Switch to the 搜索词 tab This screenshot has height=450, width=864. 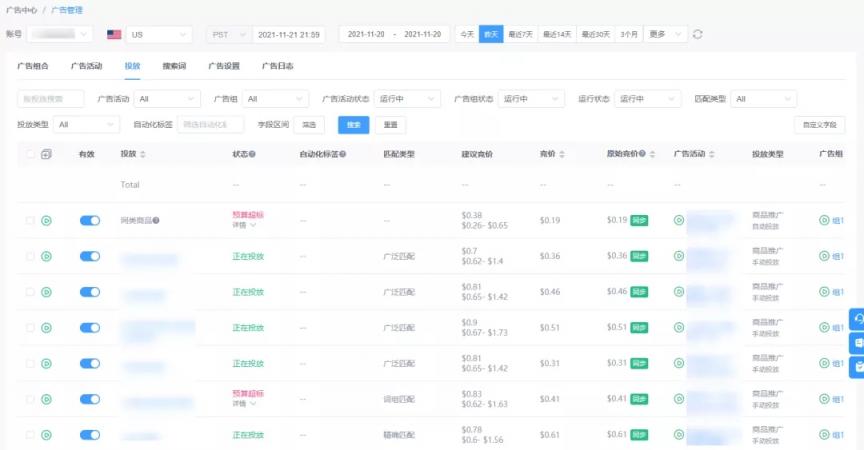pyautogui.click(x=174, y=66)
